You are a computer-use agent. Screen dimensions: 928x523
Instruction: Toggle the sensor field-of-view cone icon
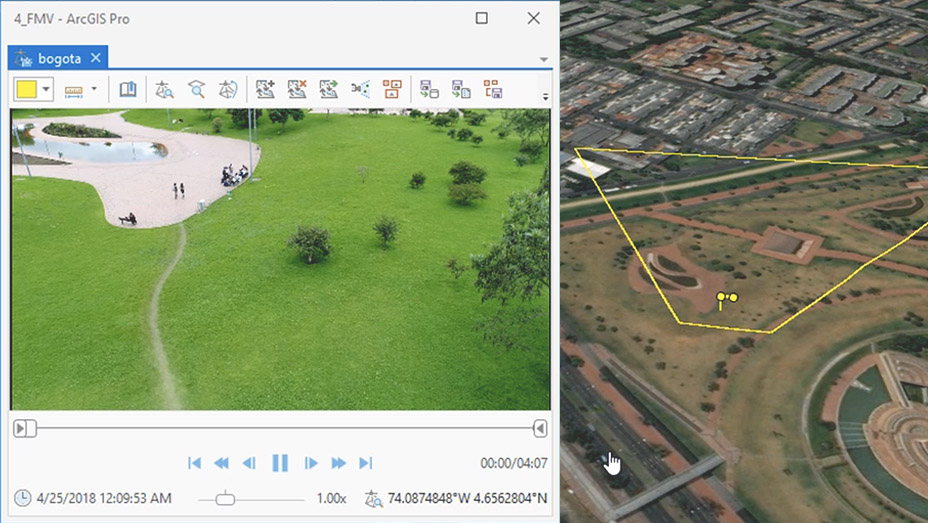click(x=360, y=89)
